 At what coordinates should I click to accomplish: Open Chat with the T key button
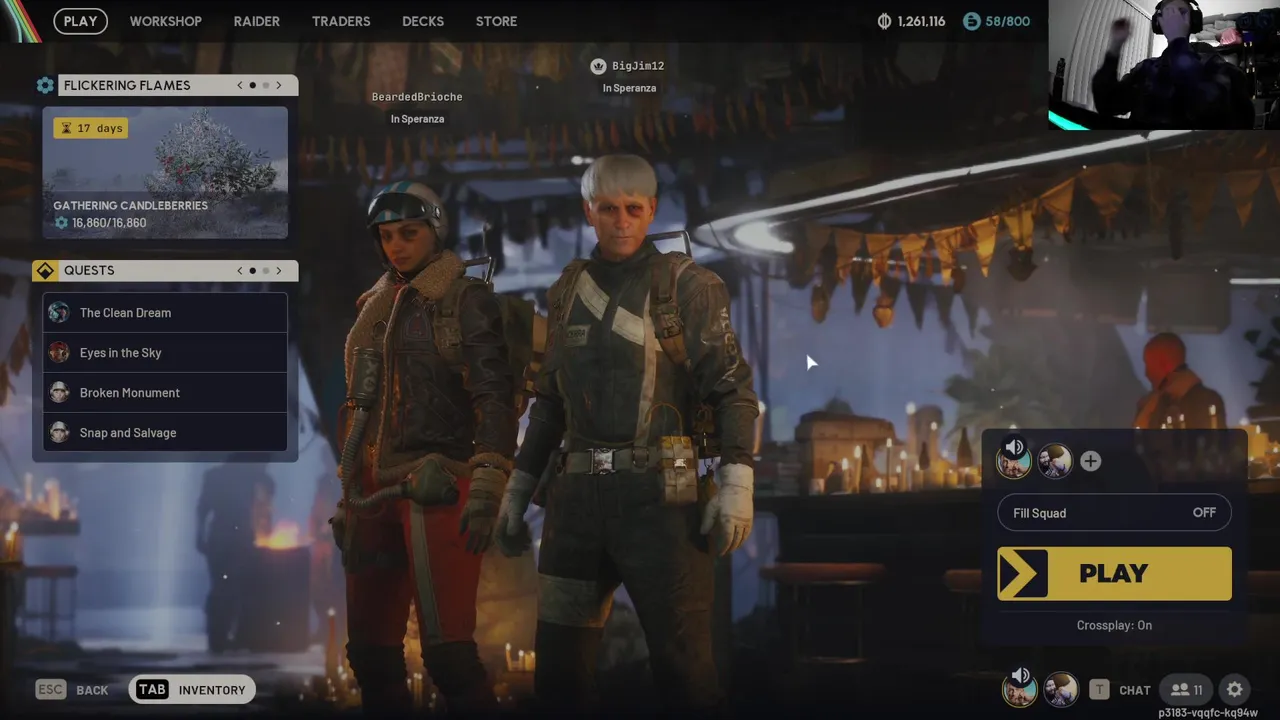[1120, 690]
